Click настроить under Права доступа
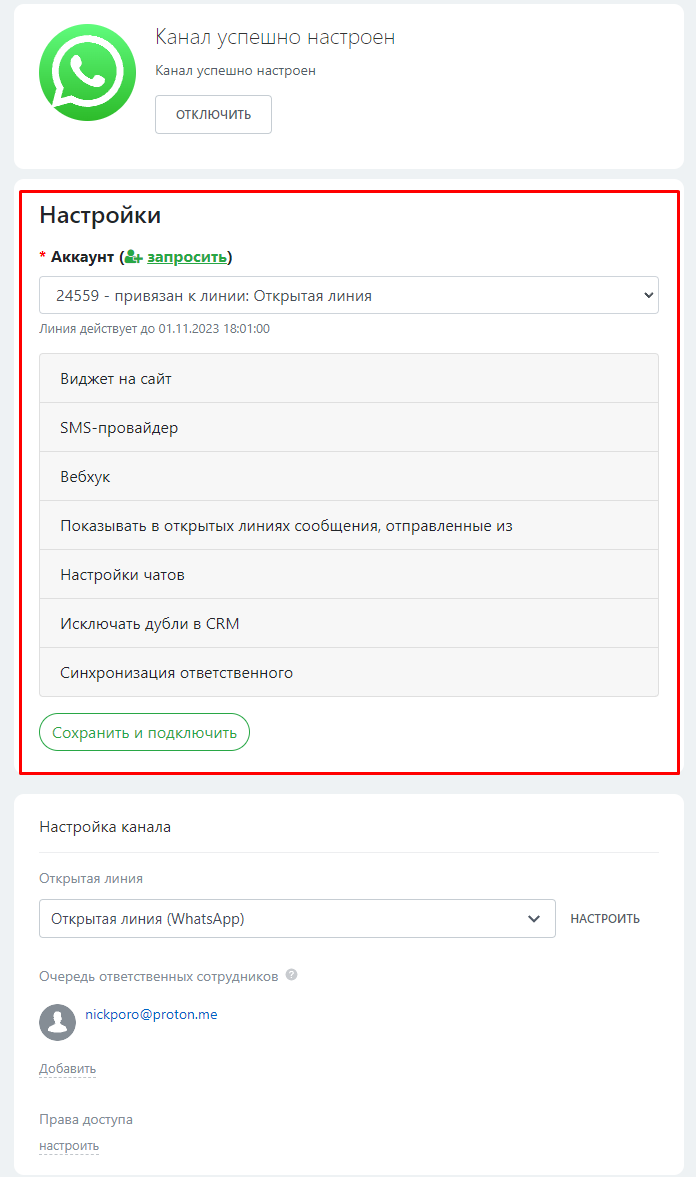Image resolution: width=696 pixels, height=1177 pixels. 69,1146
